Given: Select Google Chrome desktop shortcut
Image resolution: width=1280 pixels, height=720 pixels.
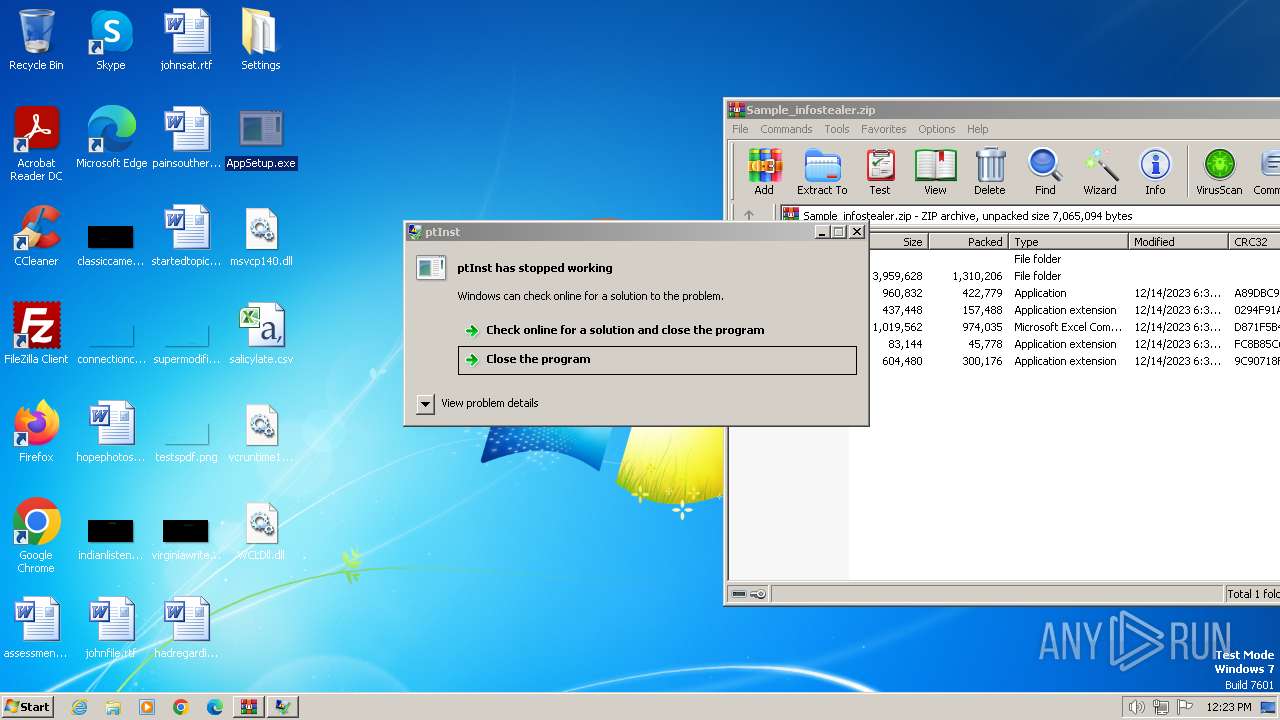Looking at the screenshot, I should click(x=36, y=536).
